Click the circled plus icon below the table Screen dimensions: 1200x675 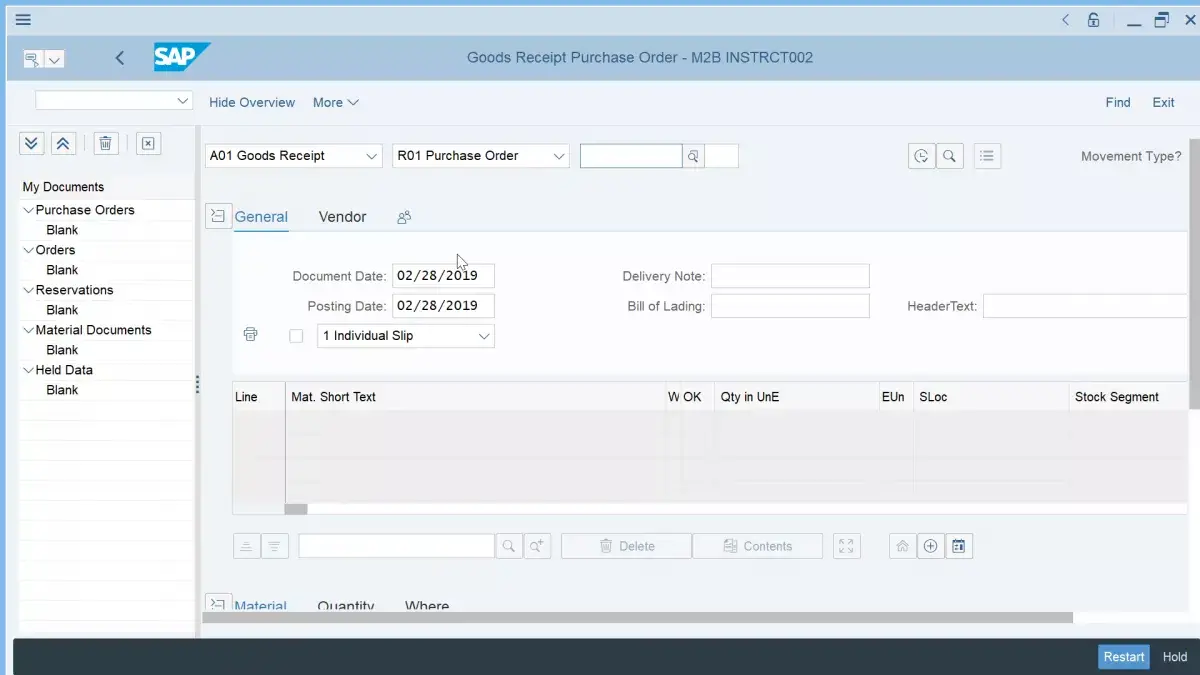click(x=931, y=546)
